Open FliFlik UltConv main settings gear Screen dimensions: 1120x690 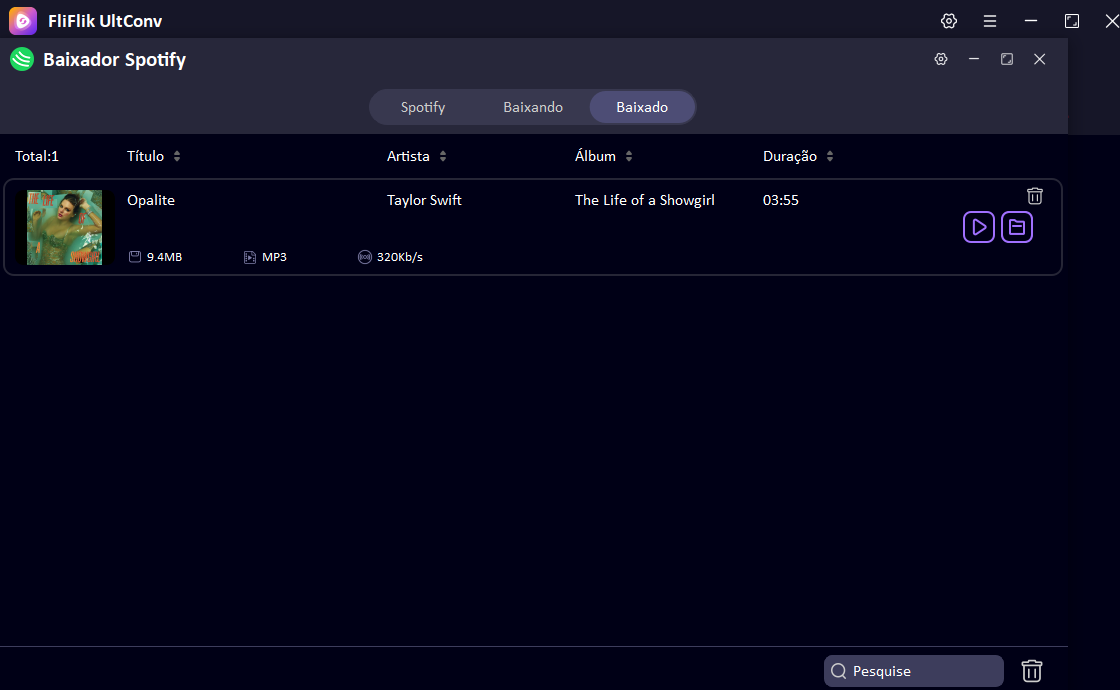[949, 21]
